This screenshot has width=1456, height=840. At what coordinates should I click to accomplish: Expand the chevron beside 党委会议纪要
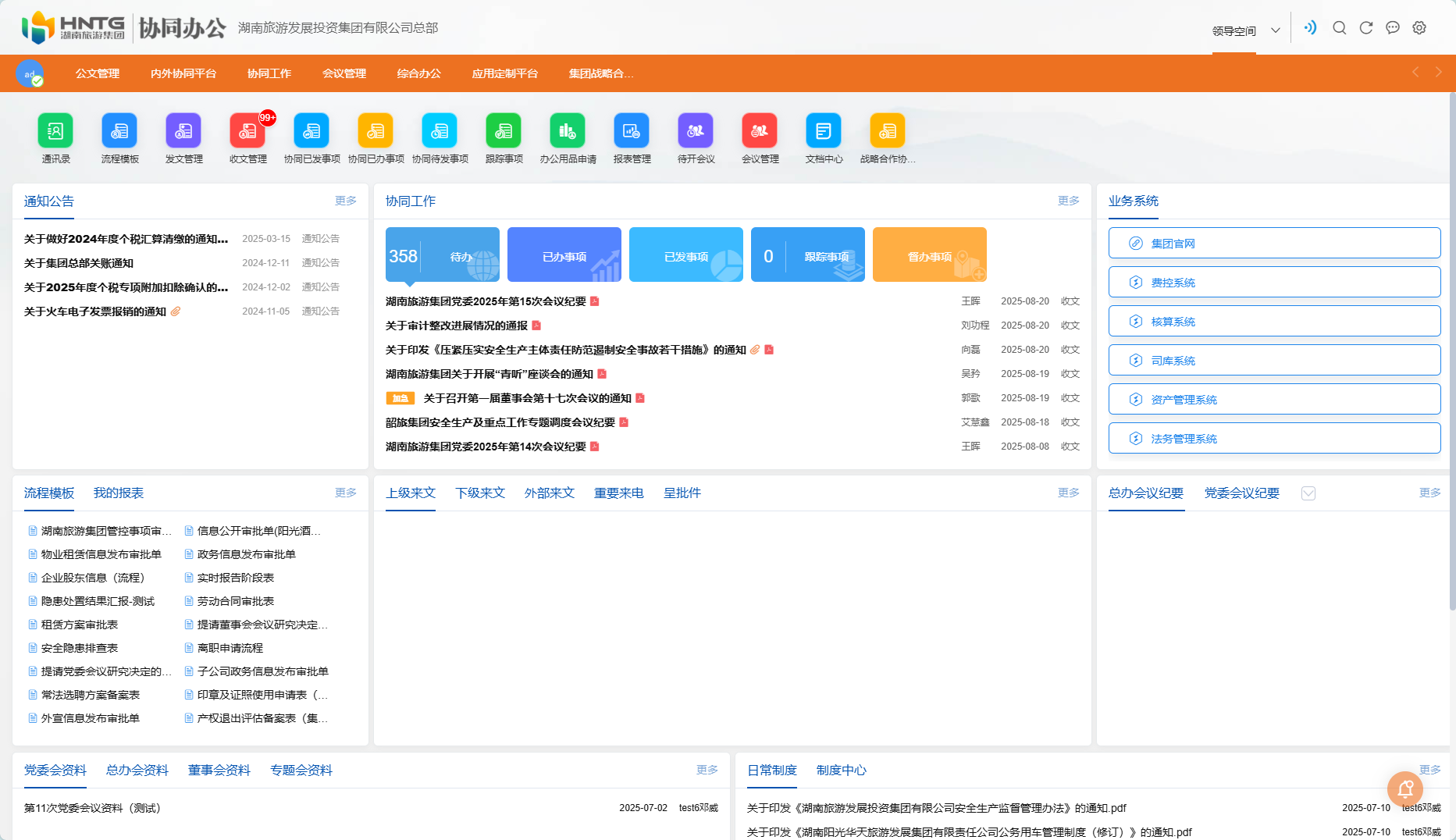[x=1308, y=493]
